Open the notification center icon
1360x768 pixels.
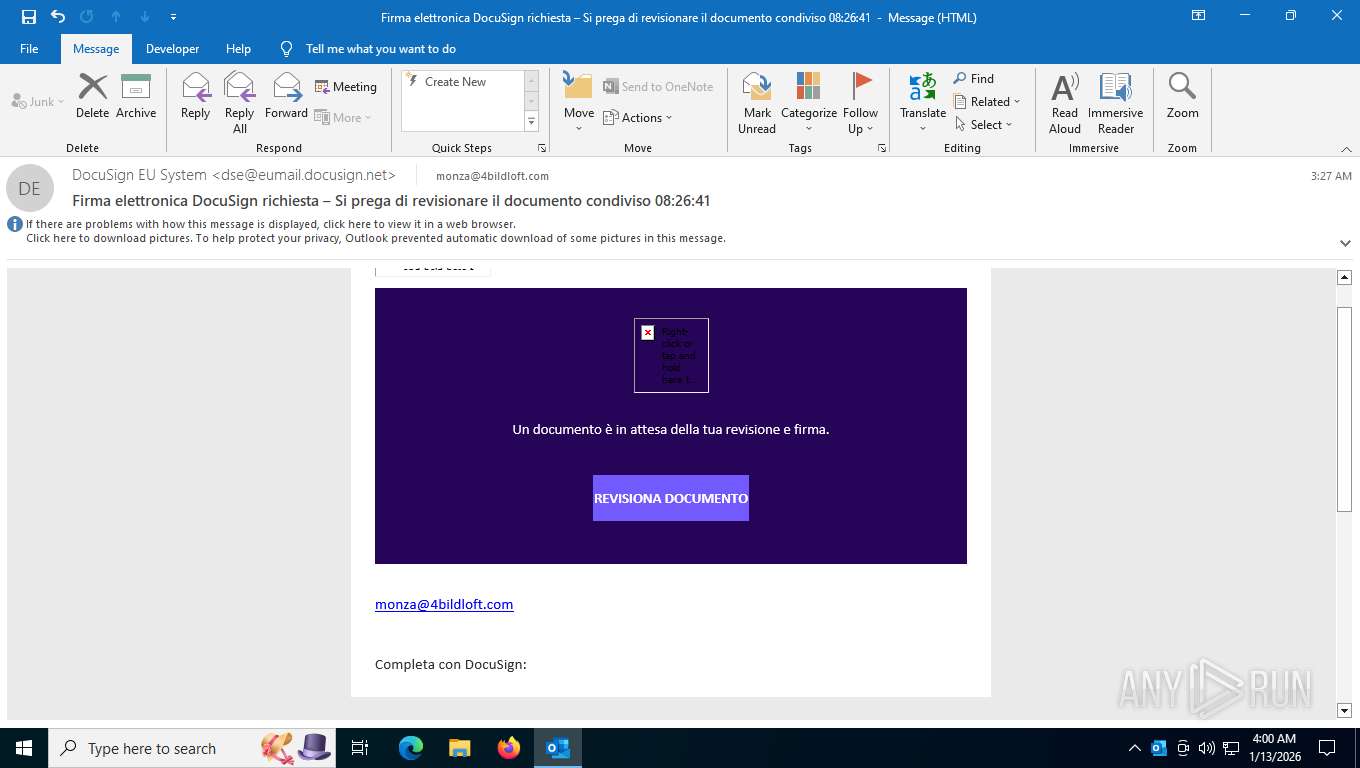pyautogui.click(x=1327, y=748)
